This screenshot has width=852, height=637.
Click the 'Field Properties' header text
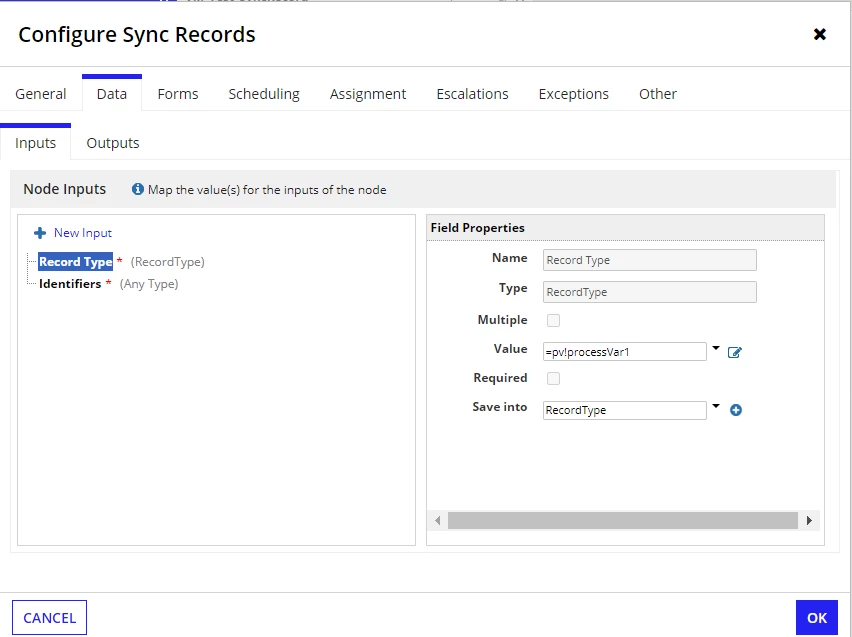pyautogui.click(x=477, y=228)
